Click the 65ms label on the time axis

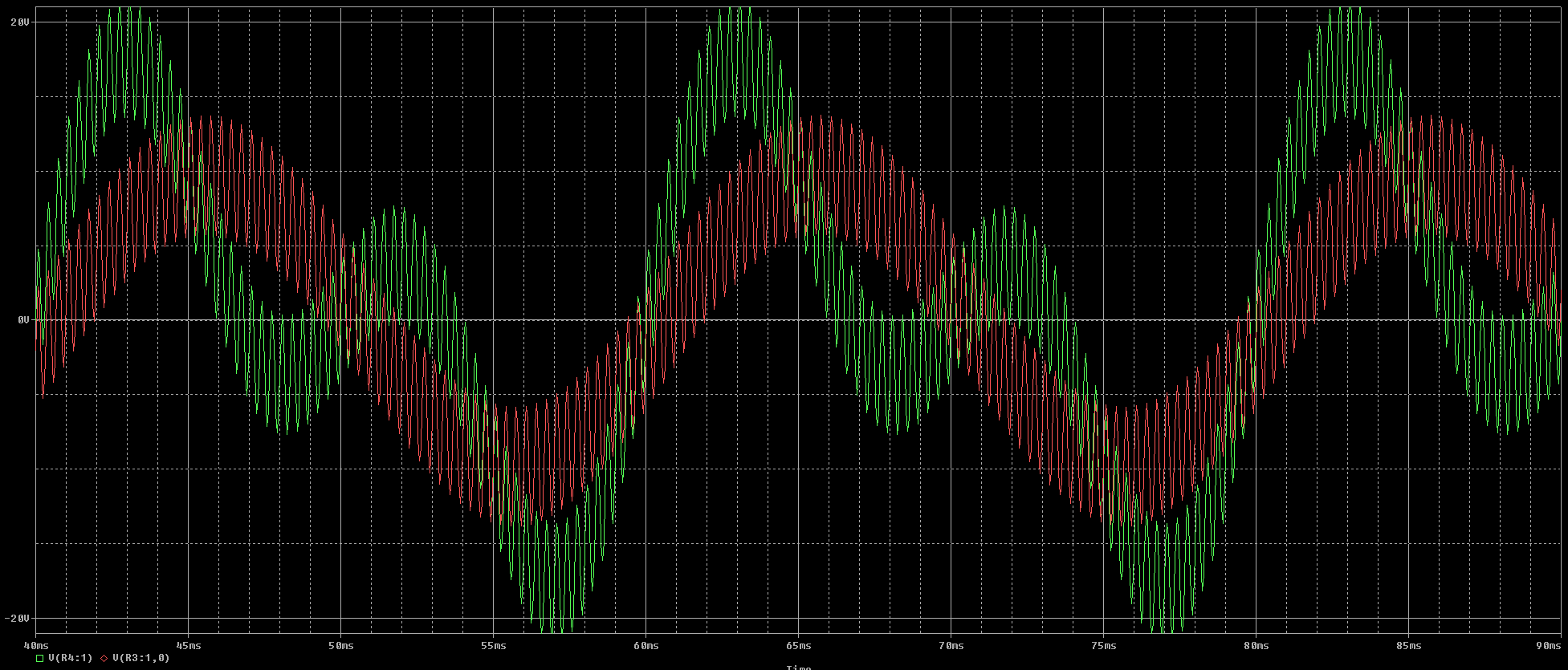798,645
